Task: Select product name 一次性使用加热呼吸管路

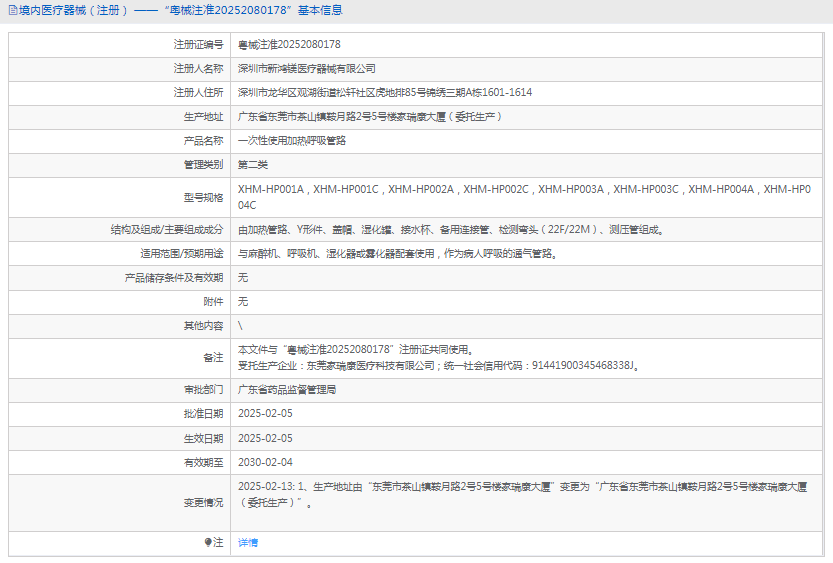Action: pyautogui.click(x=292, y=140)
